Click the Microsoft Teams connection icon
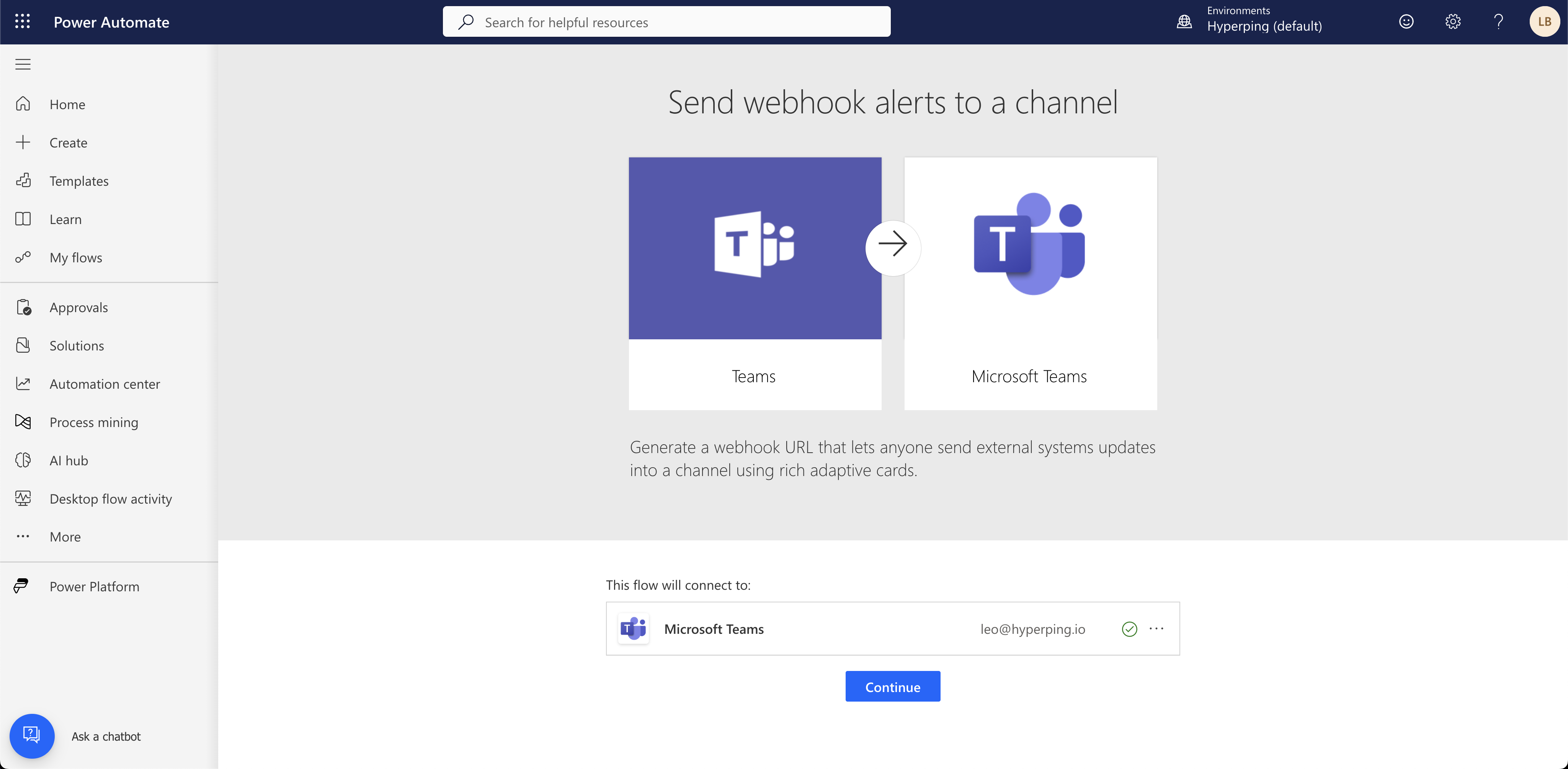 tap(633, 628)
